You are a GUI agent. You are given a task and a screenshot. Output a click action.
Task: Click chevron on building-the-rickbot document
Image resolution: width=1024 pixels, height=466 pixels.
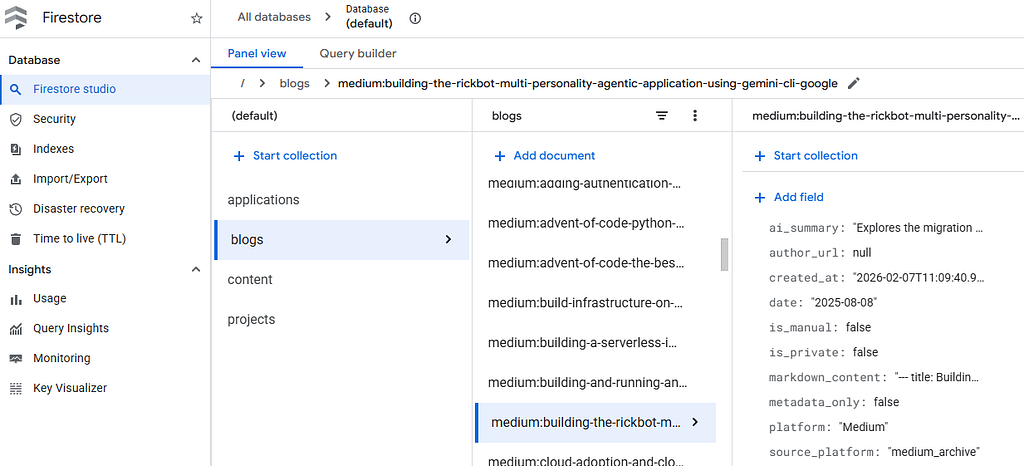point(695,422)
